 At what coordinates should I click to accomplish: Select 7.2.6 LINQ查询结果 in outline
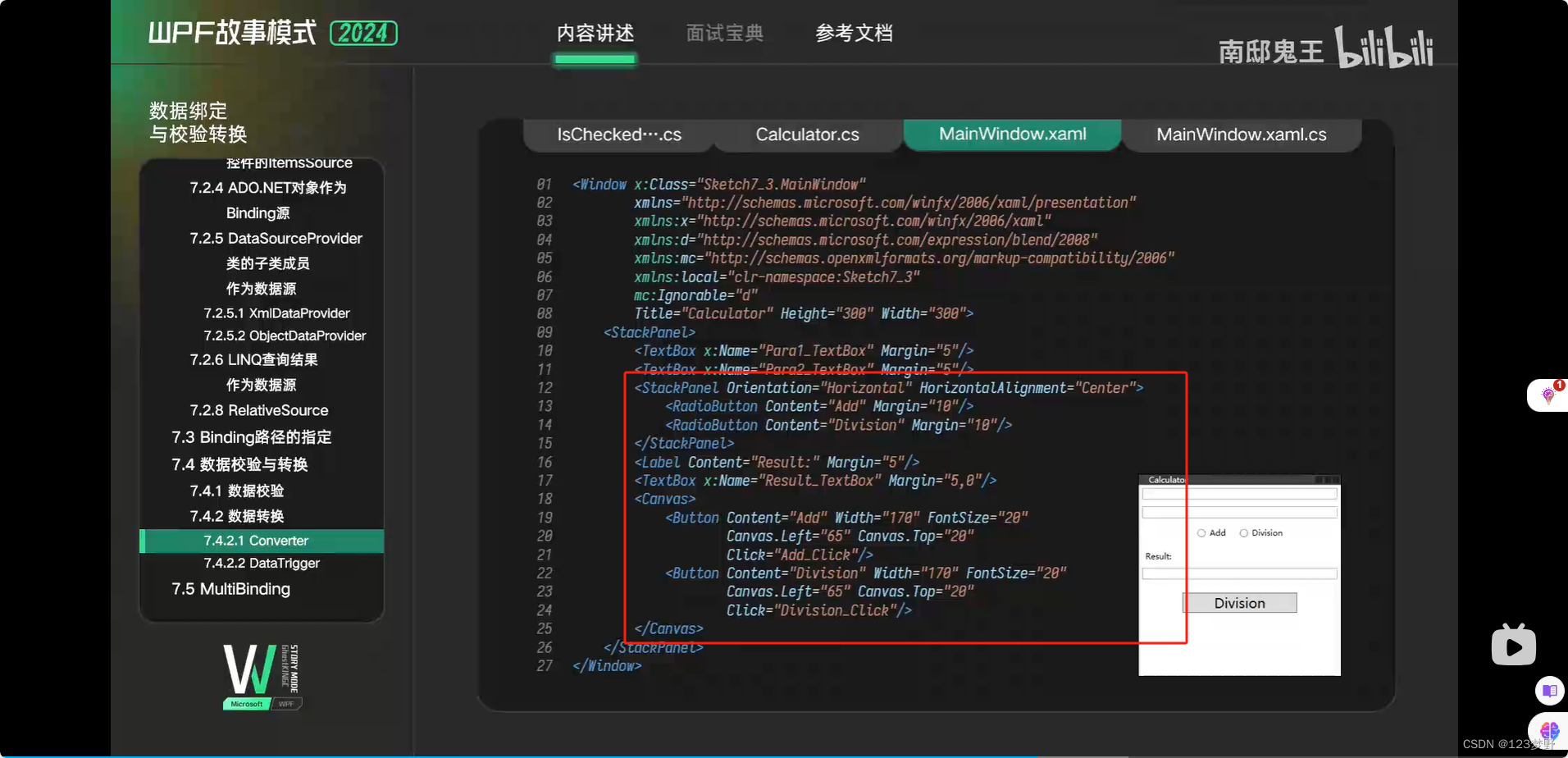click(x=253, y=360)
